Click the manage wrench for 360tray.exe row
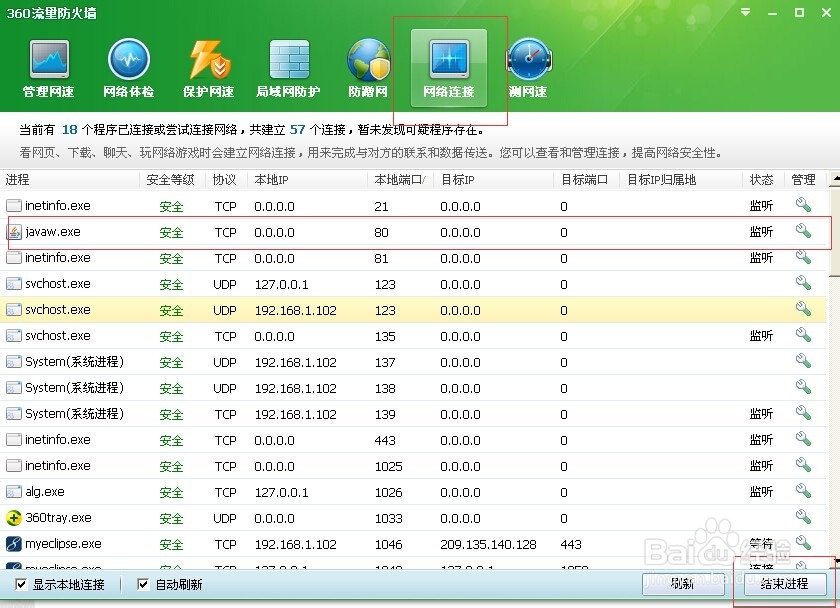 803,516
